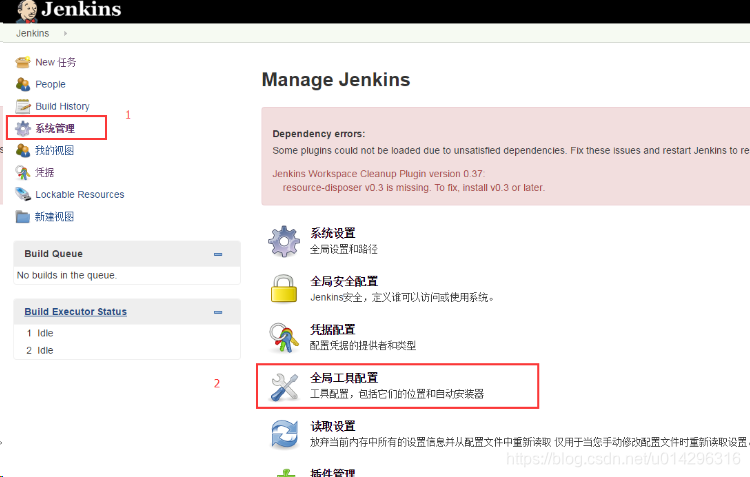The width and height of the screenshot is (750, 477).
Task: Click the 配置凭据的提供者和类型 description
Action: coord(363,345)
